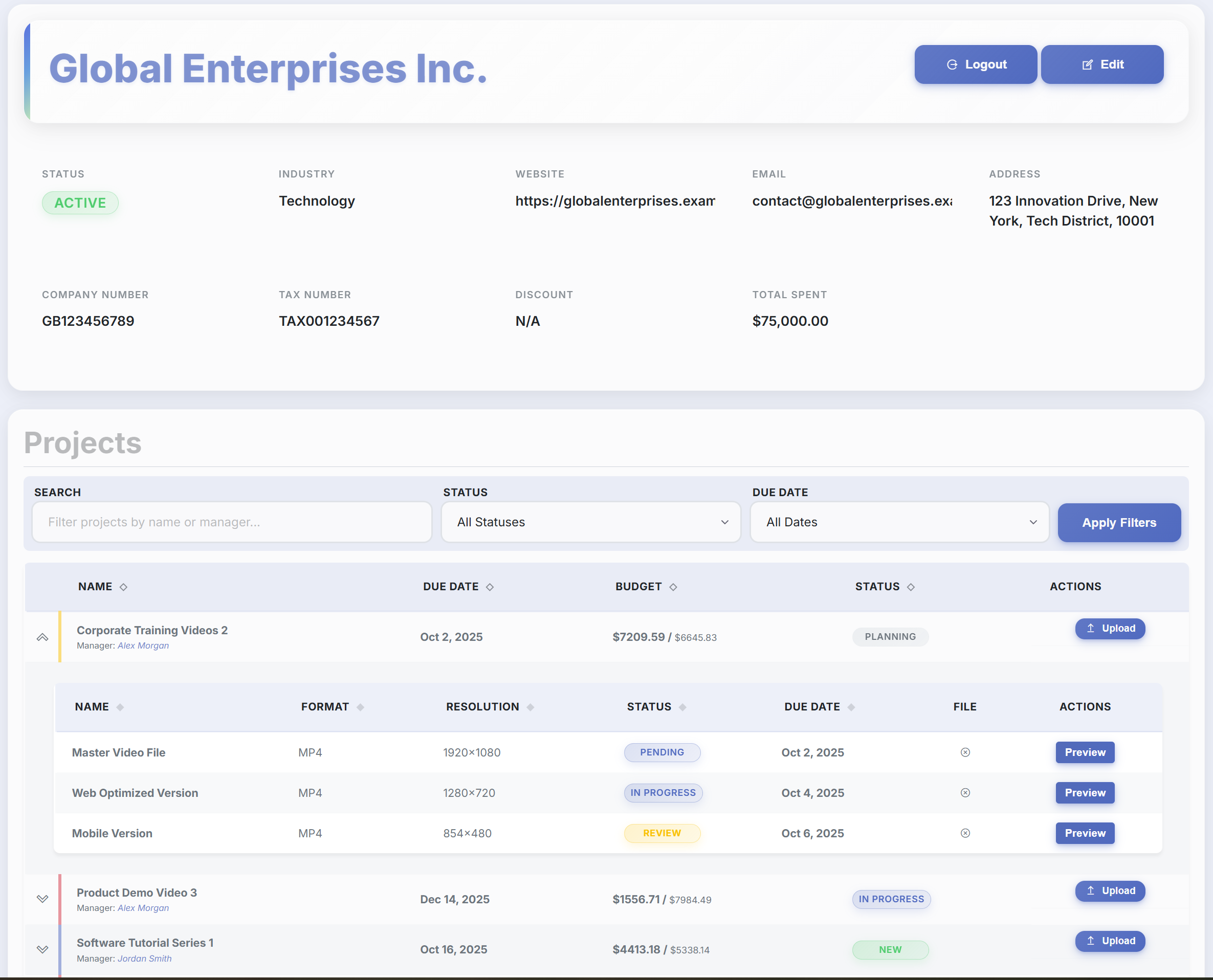This screenshot has height=980, width=1213.
Task: Click the Logout icon in the header
Action: [x=952, y=64]
